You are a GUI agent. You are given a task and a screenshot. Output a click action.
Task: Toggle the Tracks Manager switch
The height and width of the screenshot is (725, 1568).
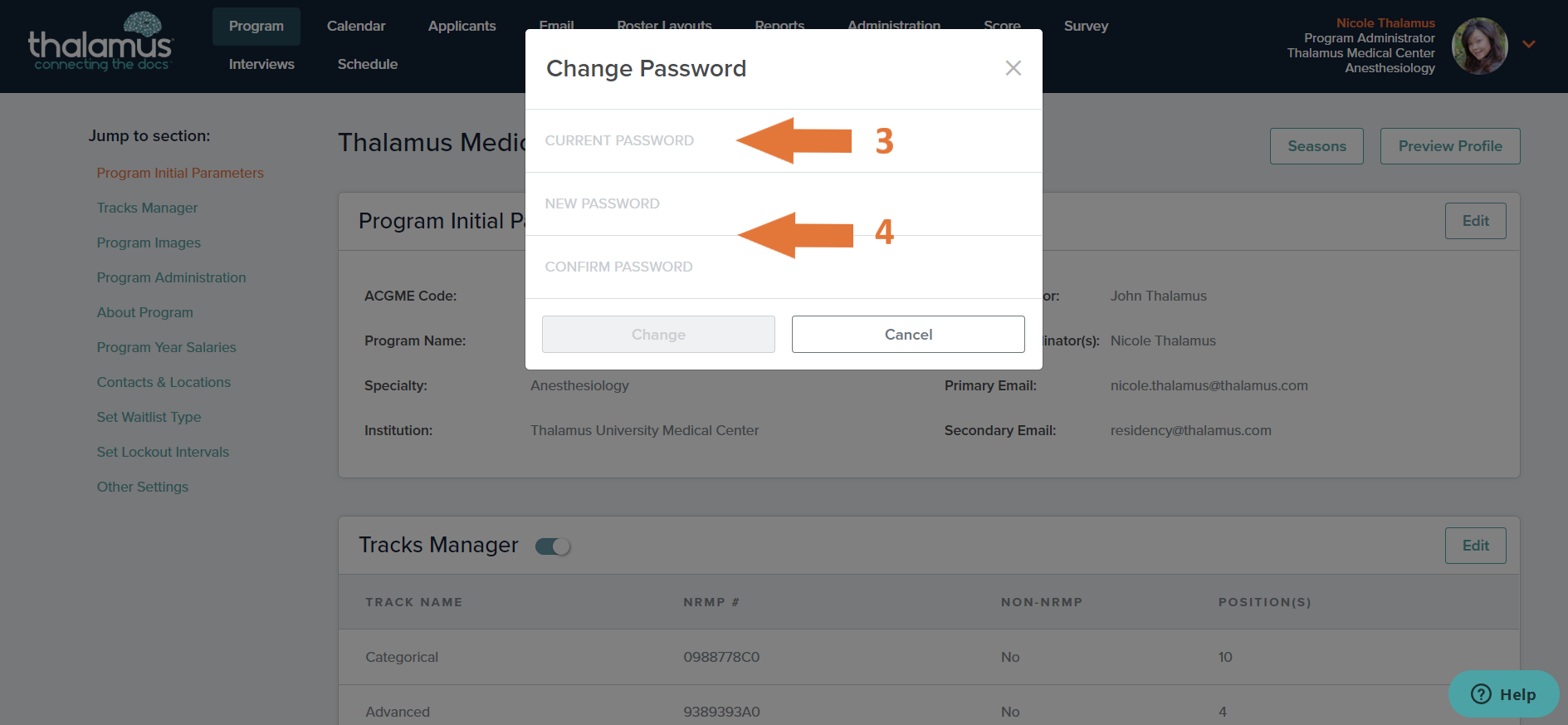tap(553, 546)
